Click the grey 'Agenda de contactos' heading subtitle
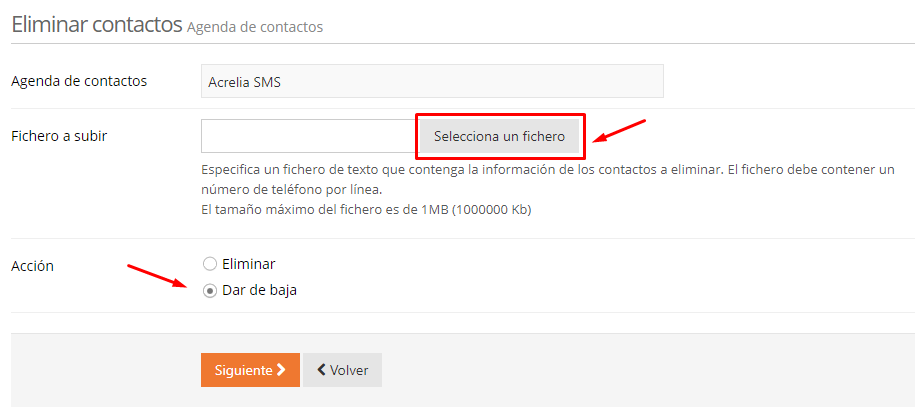This screenshot has width=923, height=419. 255,27
